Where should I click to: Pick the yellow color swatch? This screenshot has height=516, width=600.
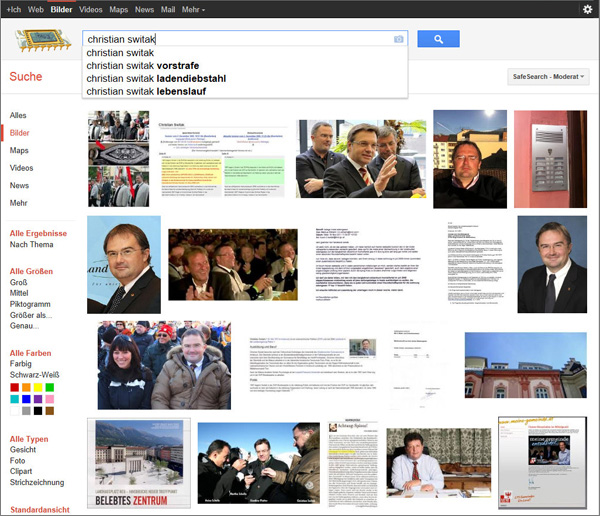pos(38,387)
